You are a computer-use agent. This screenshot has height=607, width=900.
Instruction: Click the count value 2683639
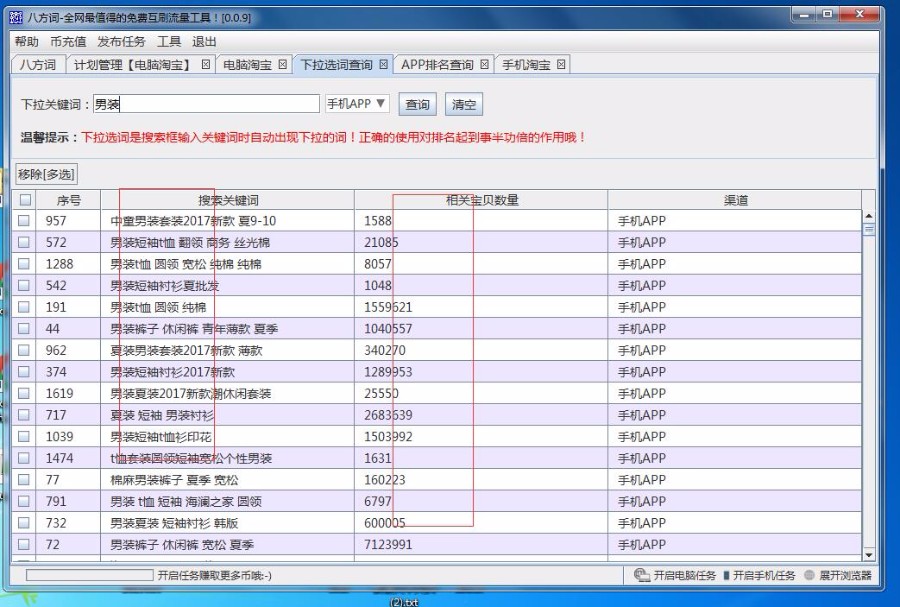coord(388,415)
